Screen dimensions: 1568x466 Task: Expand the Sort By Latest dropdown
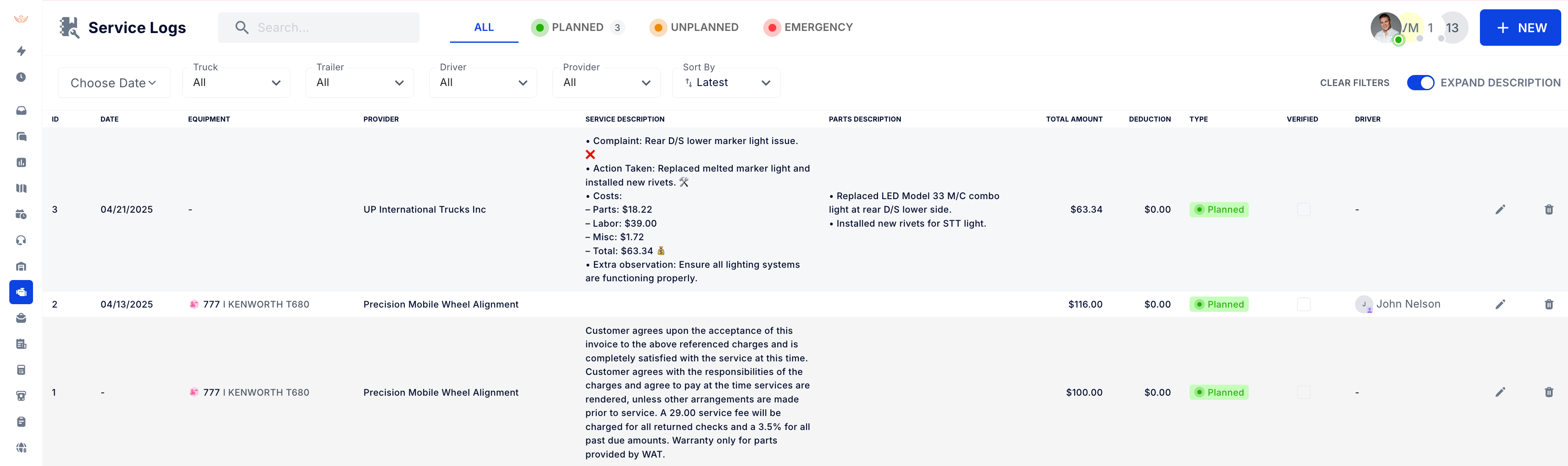726,83
